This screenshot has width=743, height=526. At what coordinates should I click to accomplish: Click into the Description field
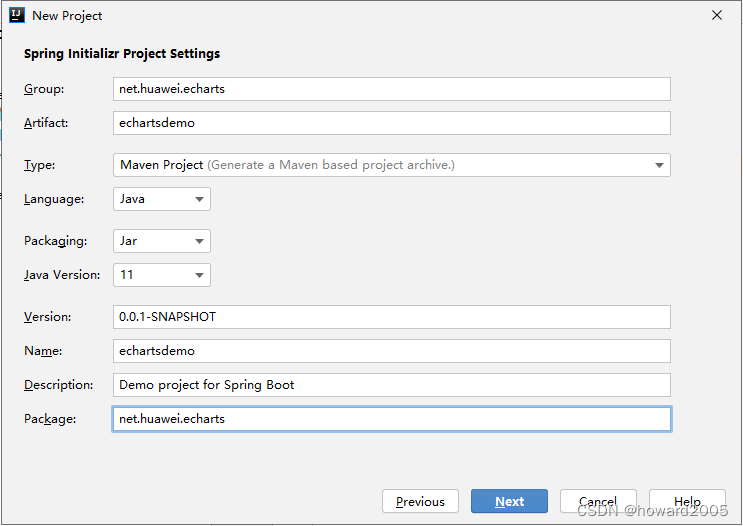point(391,385)
